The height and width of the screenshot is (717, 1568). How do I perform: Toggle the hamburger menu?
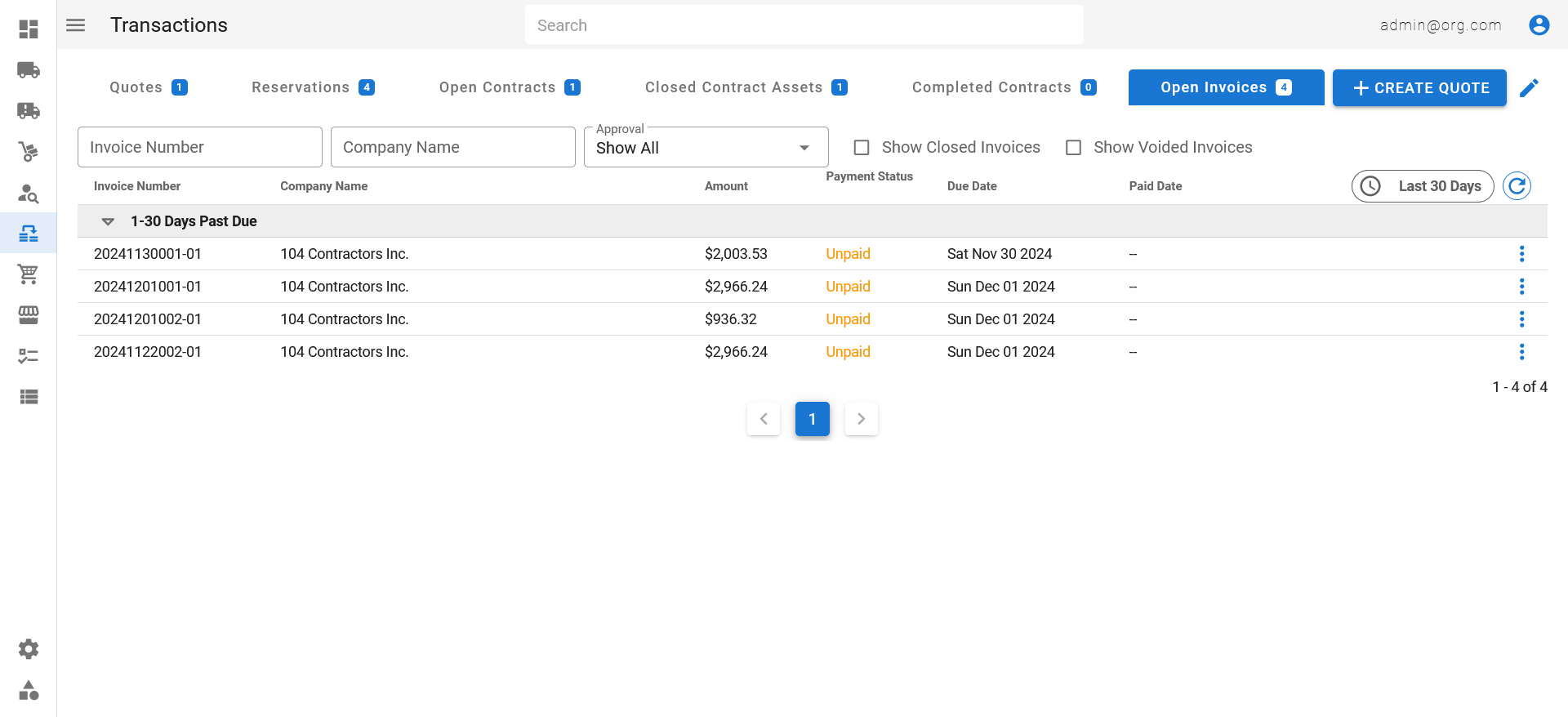coord(76,25)
